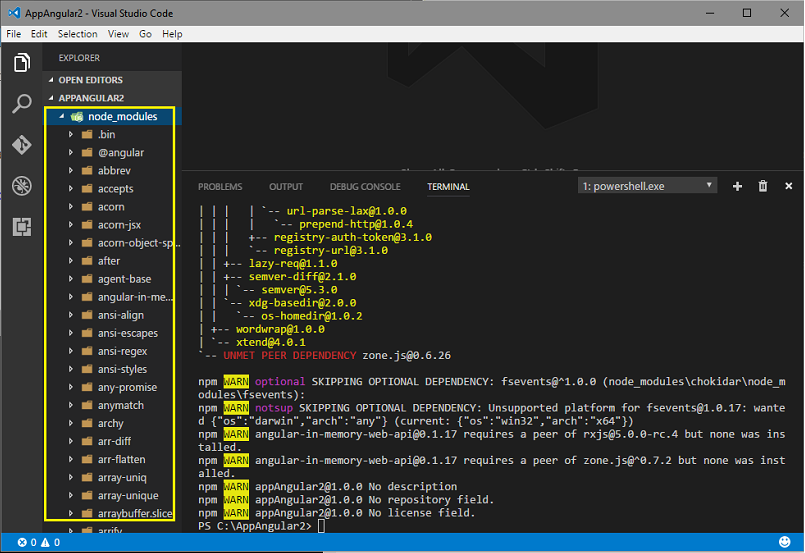
Task: Click 'lazy-req@1.1.0' in terminal output
Action: 293,263
